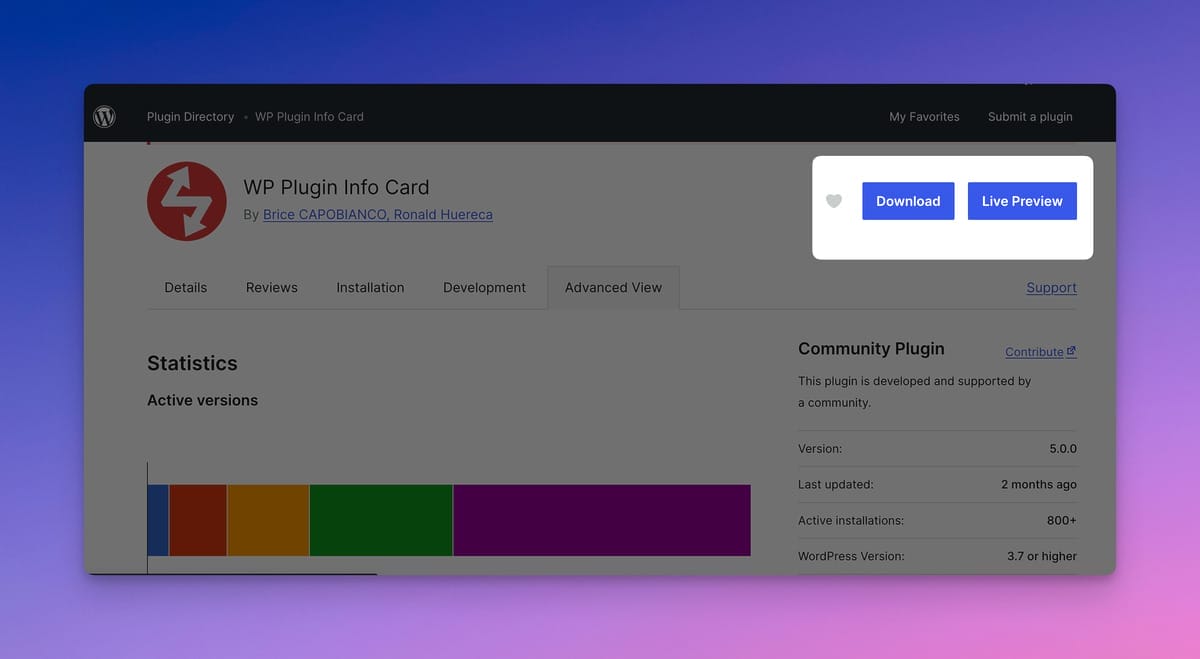Click the green segment of versions chart
Image resolution: width=1200 pixels, height=659 pixels.
click(x=381, y=520)
